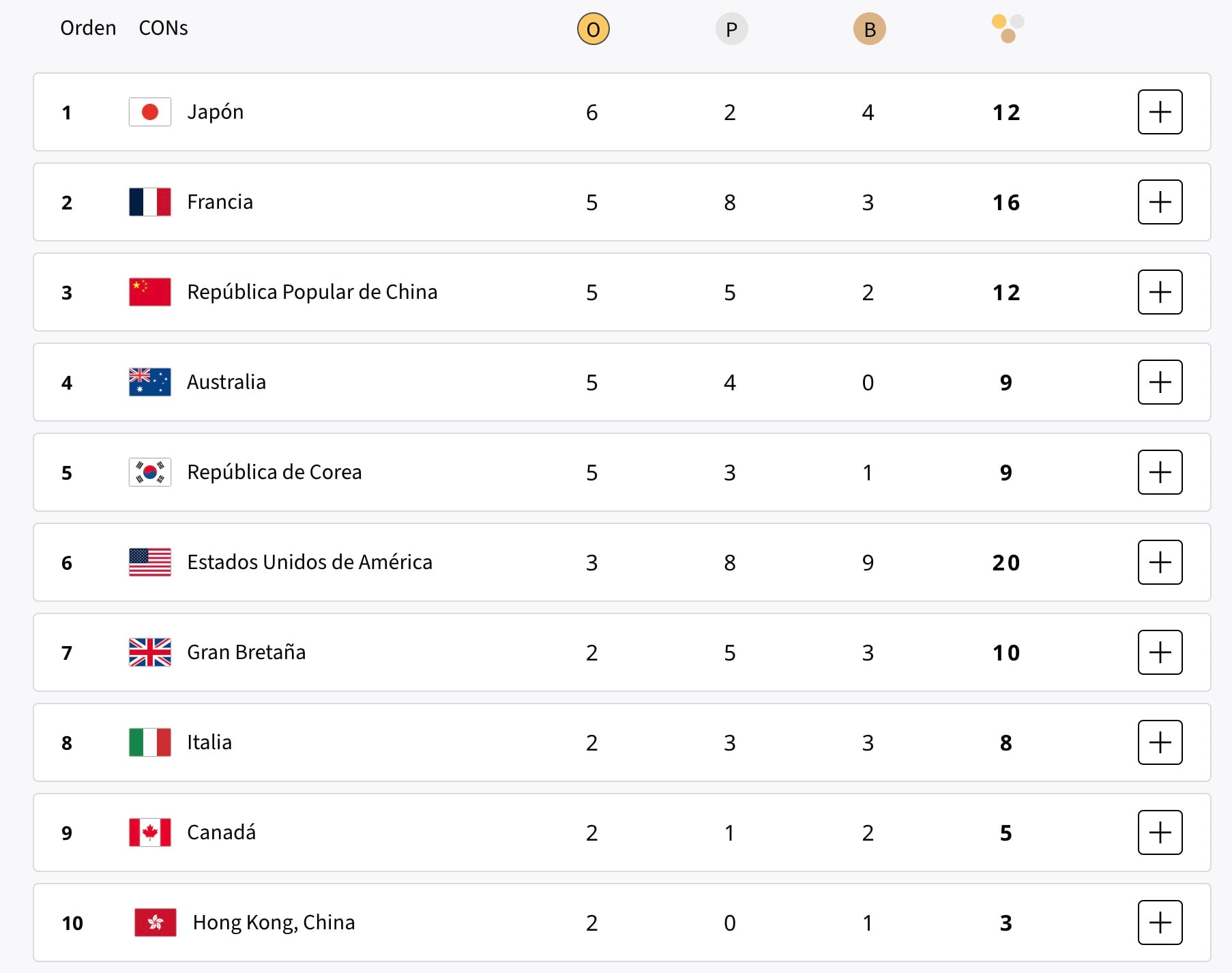Expand the Australia medal breakdown

(x=1160, y=382)
